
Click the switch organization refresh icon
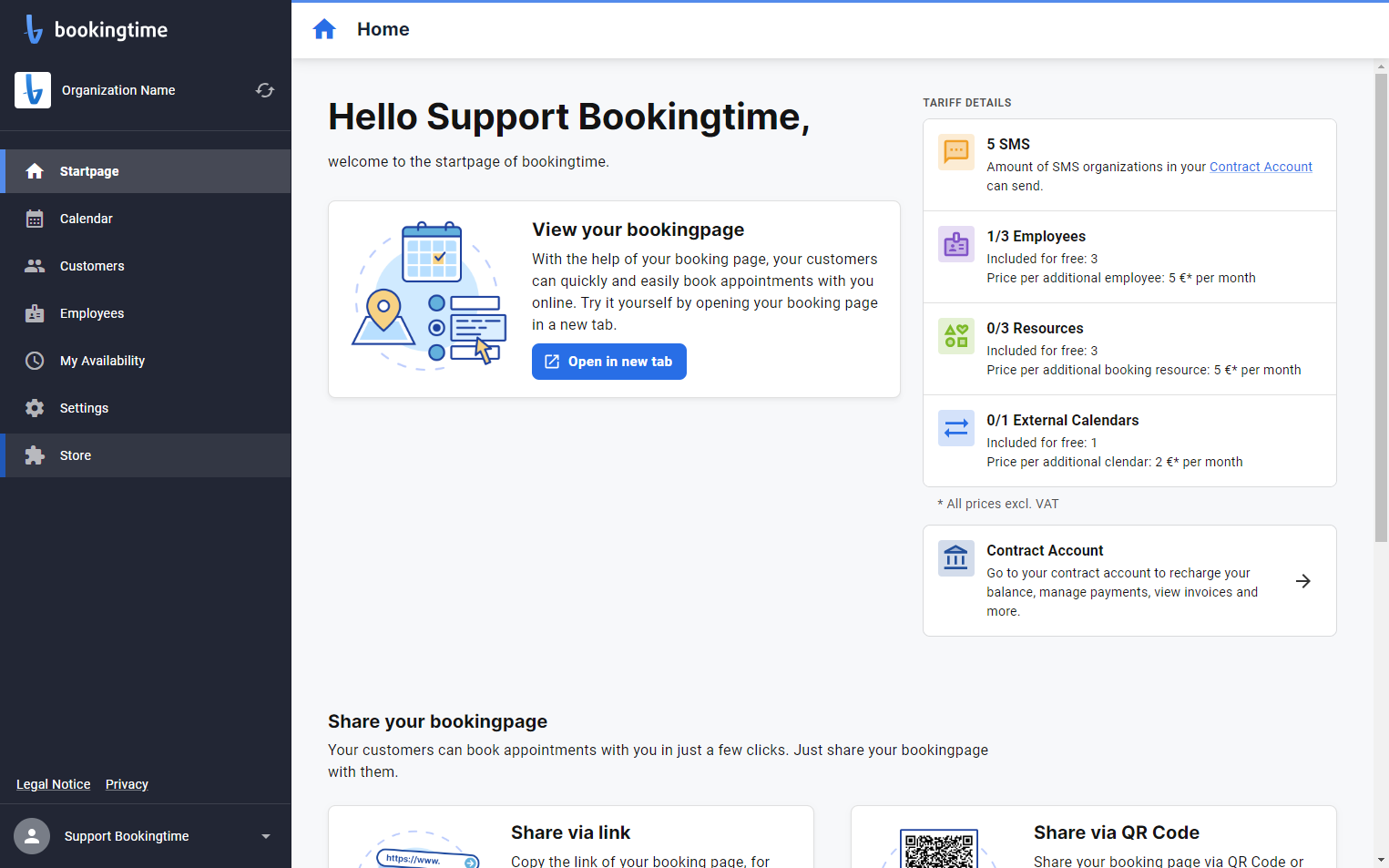[x=265, y=90]
